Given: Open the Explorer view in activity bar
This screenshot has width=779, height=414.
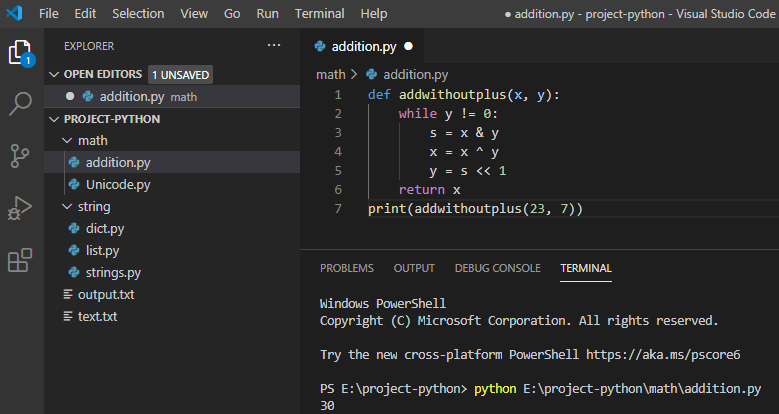Looking at the screenshot, I should click(21, 52).
